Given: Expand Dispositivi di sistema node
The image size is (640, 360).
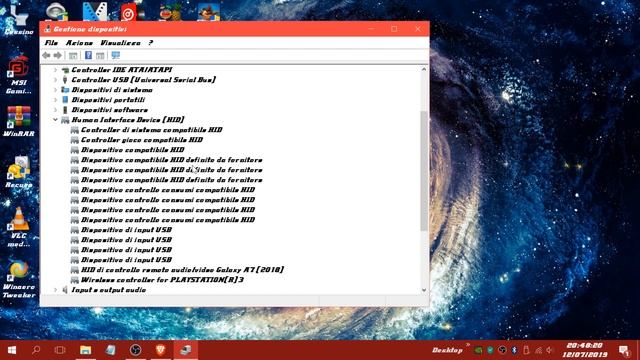Looking at the screenshot, I should point(56,90).
